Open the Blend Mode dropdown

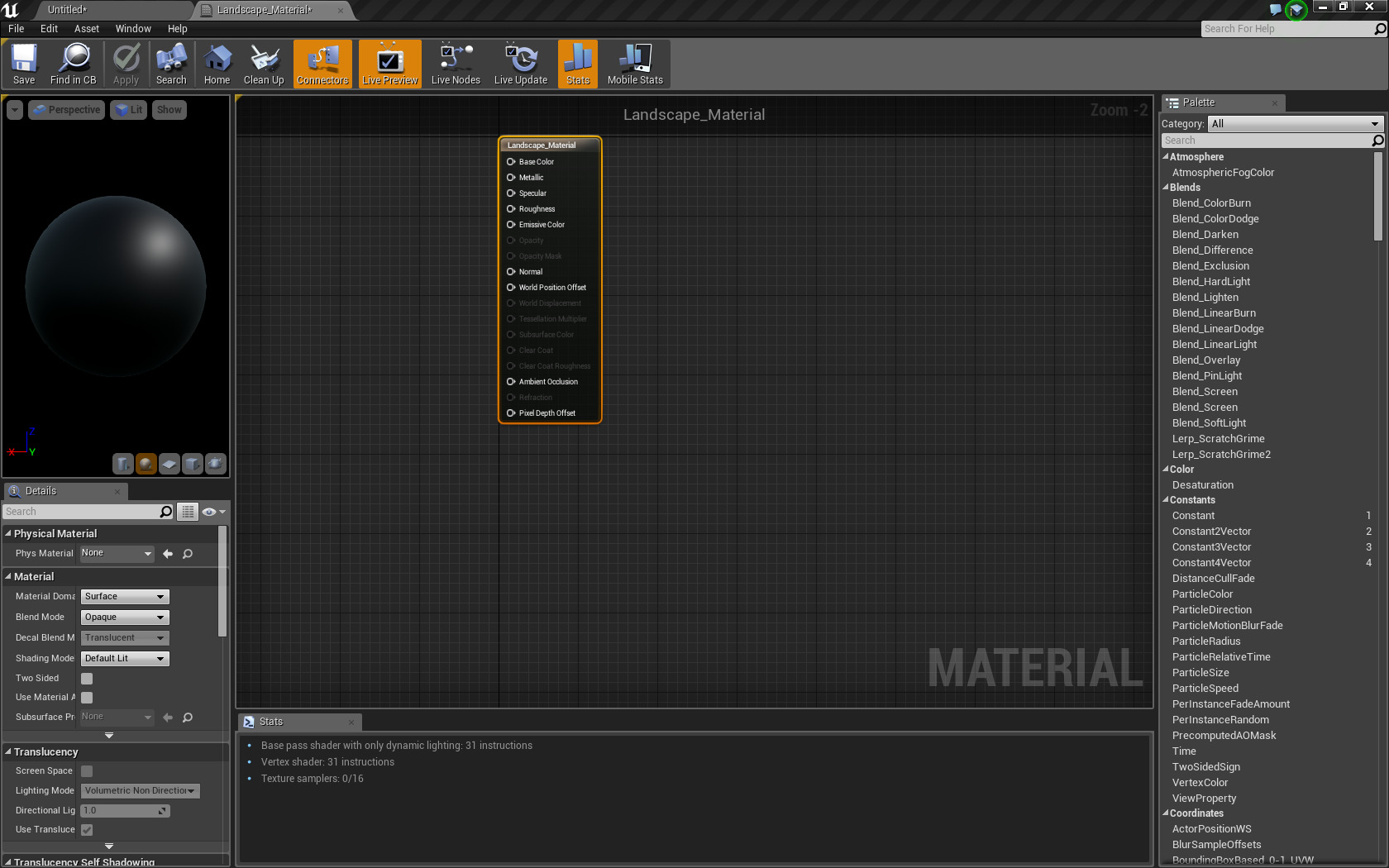tap(124, 617)
